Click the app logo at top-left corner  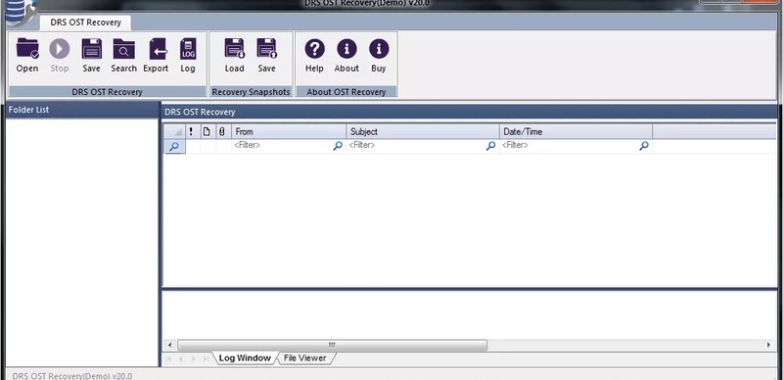click(x=20, y=12)
